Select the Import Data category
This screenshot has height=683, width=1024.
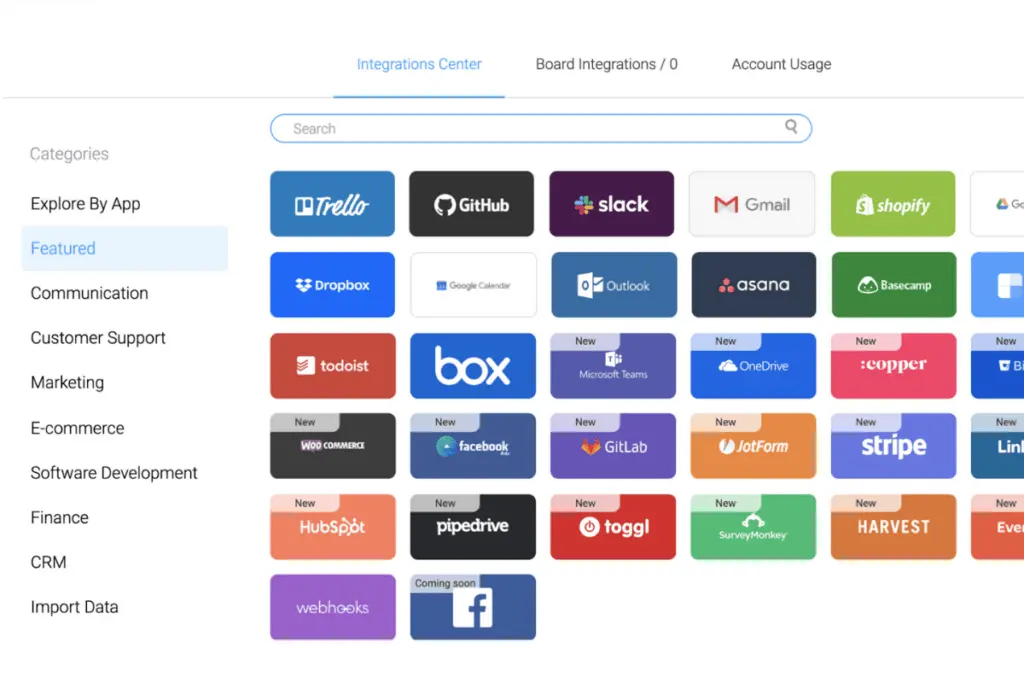pos(74,607)
